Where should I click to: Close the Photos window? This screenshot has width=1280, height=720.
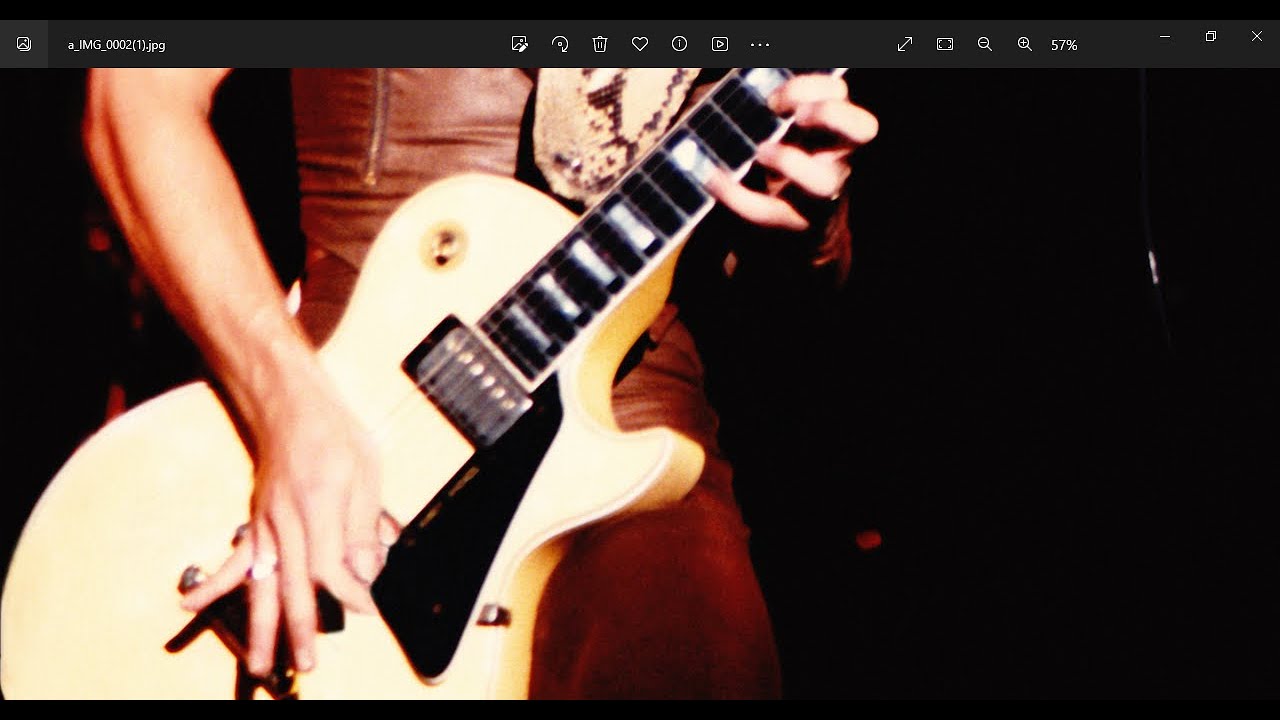point(1257,37)
